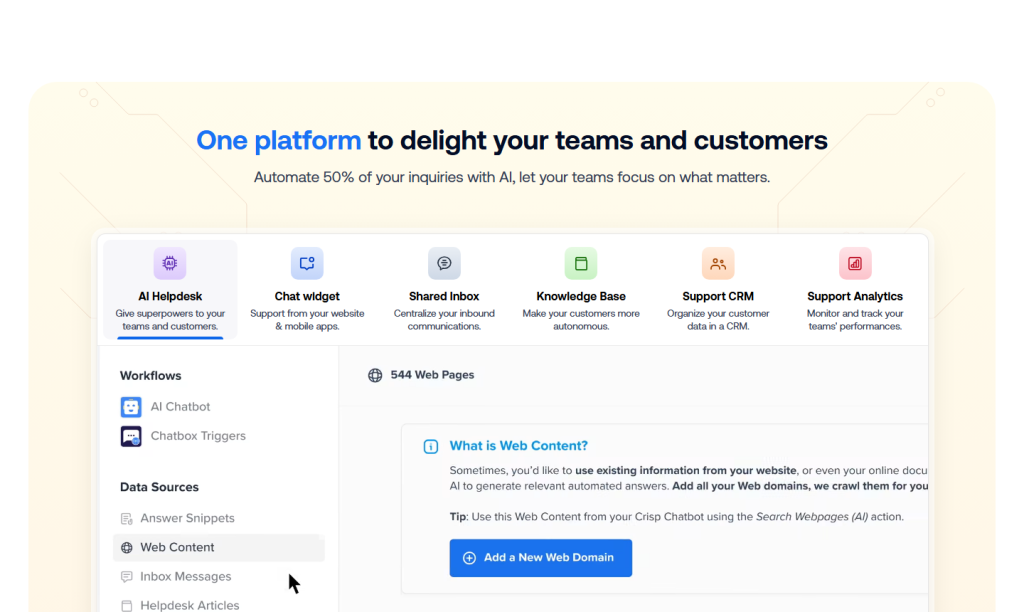1024x612 pixels.
Task: Click the '544 Web Pages' label
Action: tap(432, 375)
